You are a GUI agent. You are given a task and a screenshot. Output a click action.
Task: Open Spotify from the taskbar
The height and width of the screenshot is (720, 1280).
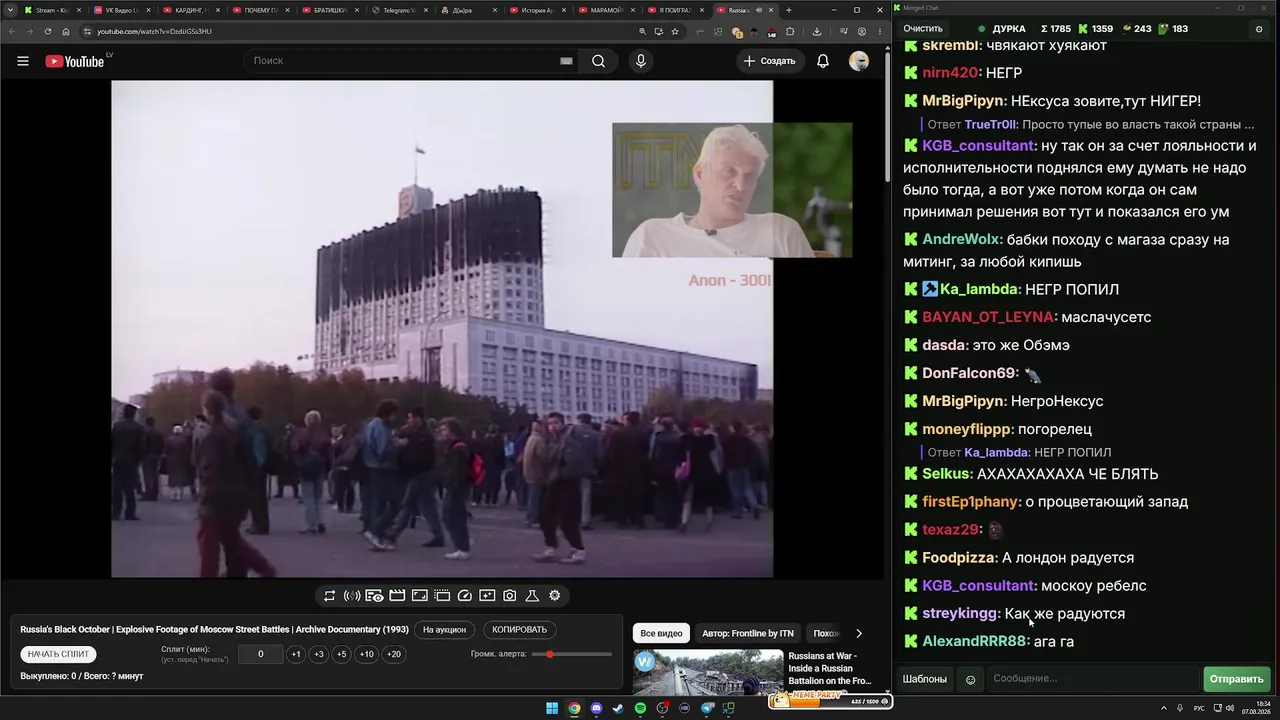(640, 708)
